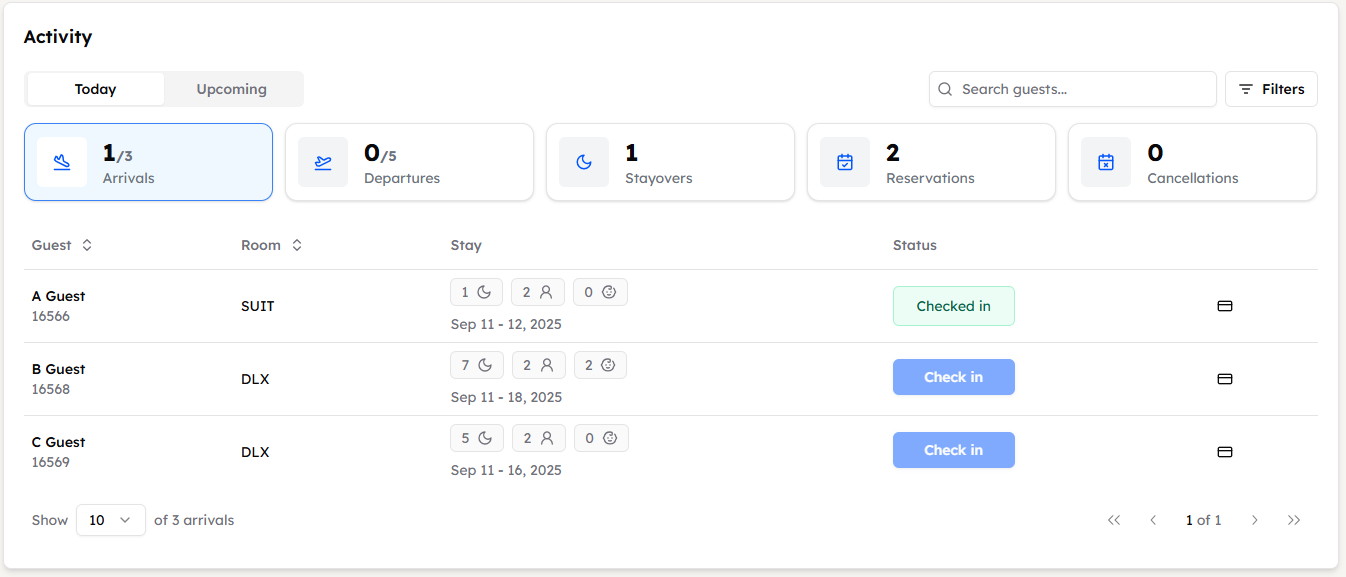Check in B Guest
1346x577 pixels.
(x=953, y=377)
